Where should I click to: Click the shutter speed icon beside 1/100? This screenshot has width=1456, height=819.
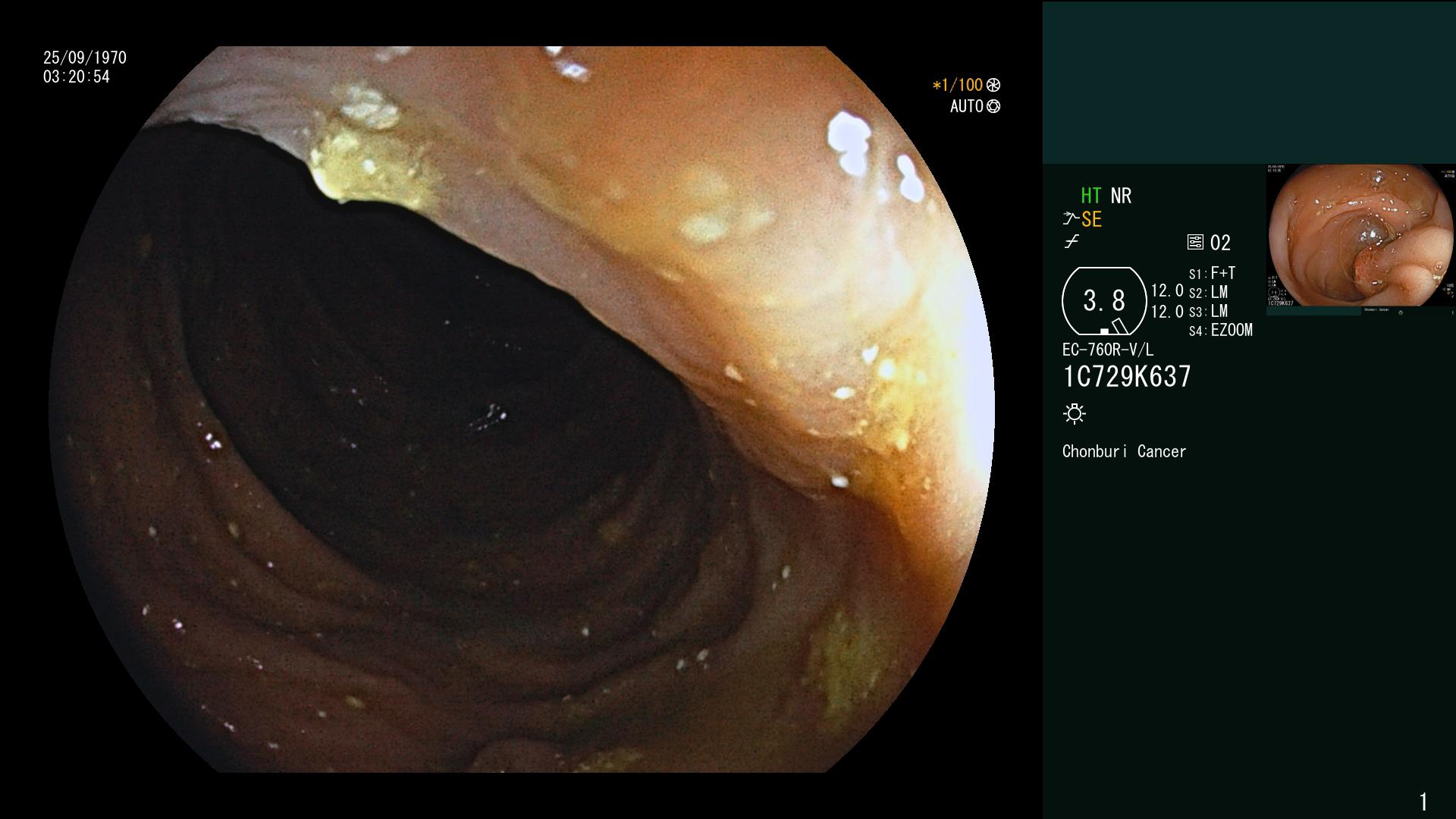coord(993,86)
